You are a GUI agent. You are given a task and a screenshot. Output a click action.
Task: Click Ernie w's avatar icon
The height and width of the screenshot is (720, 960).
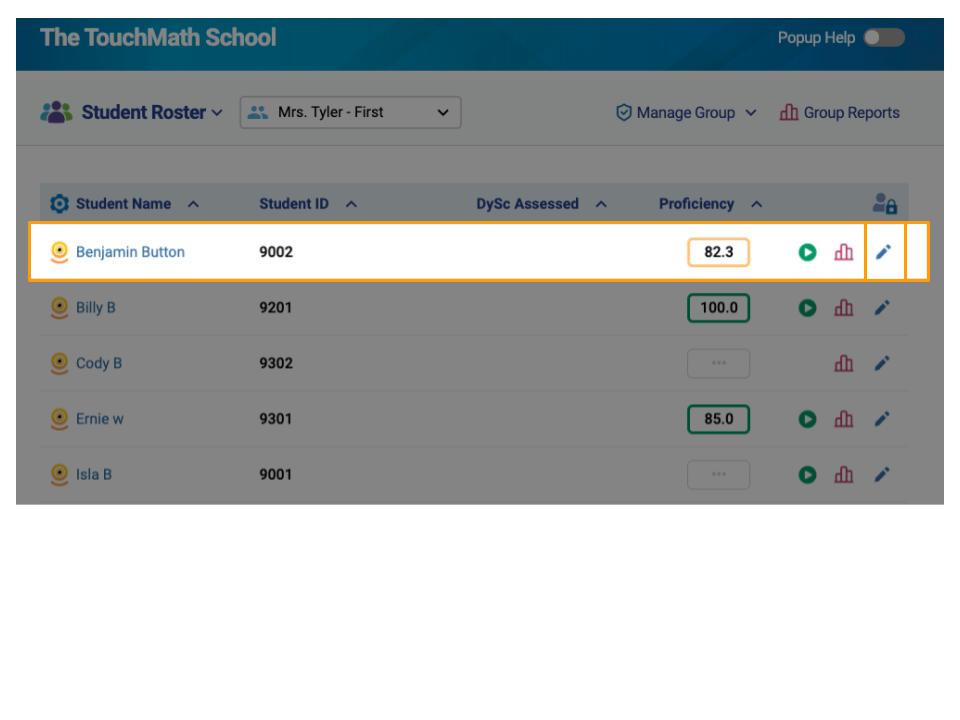[59, 419]
